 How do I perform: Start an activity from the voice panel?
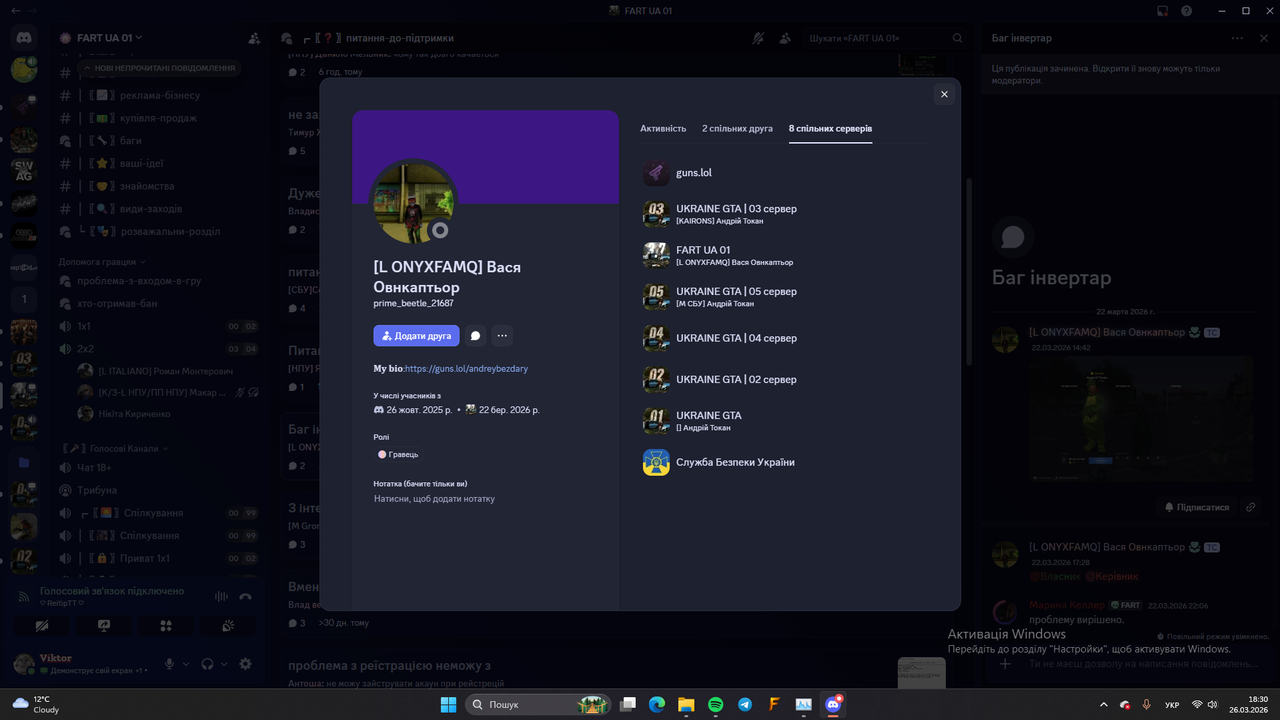pos(166,626)
